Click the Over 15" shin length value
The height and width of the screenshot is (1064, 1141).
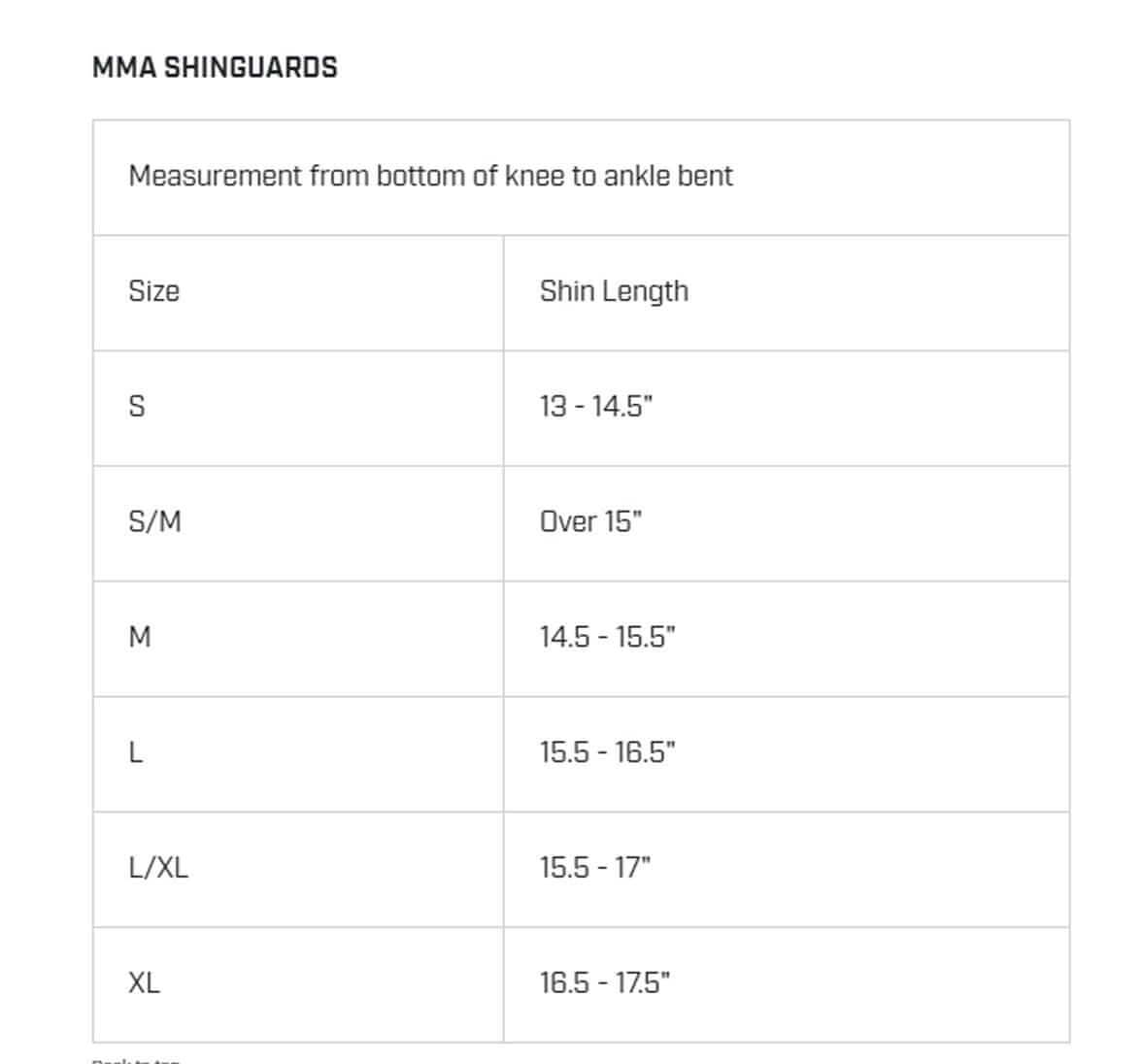click(590, 521)
